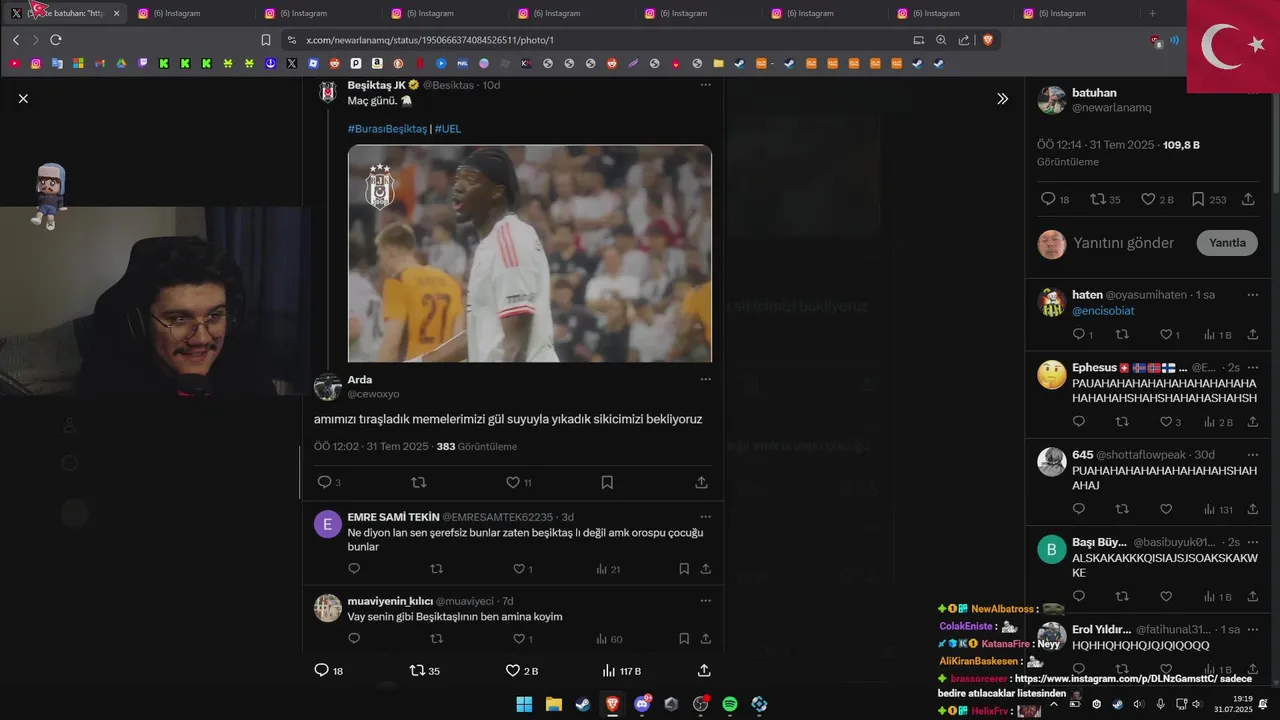Screen dimensions: 1280x720
Task: View stats of muaviyenin_kılıcı's reply showing 60
Action: (x=608, y=639)
